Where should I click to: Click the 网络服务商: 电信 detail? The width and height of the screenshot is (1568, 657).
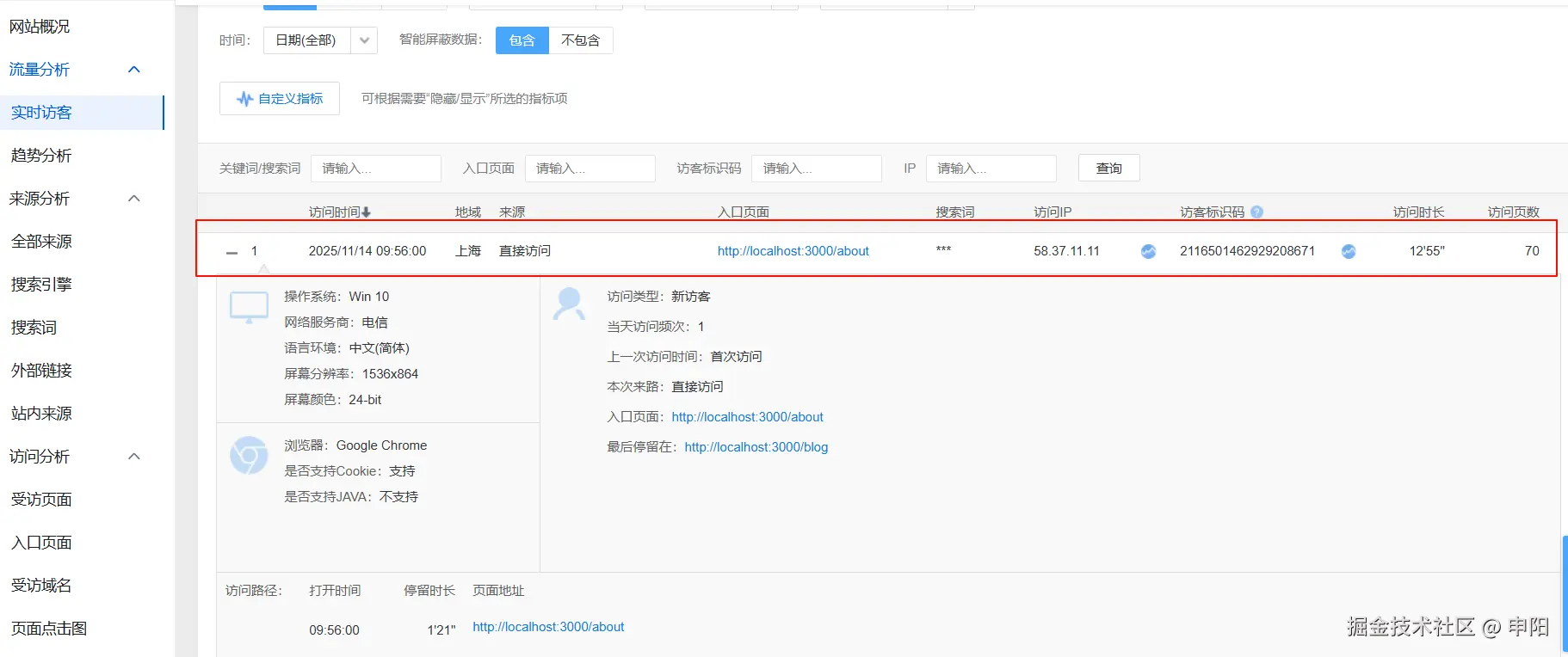pos(336,322)
